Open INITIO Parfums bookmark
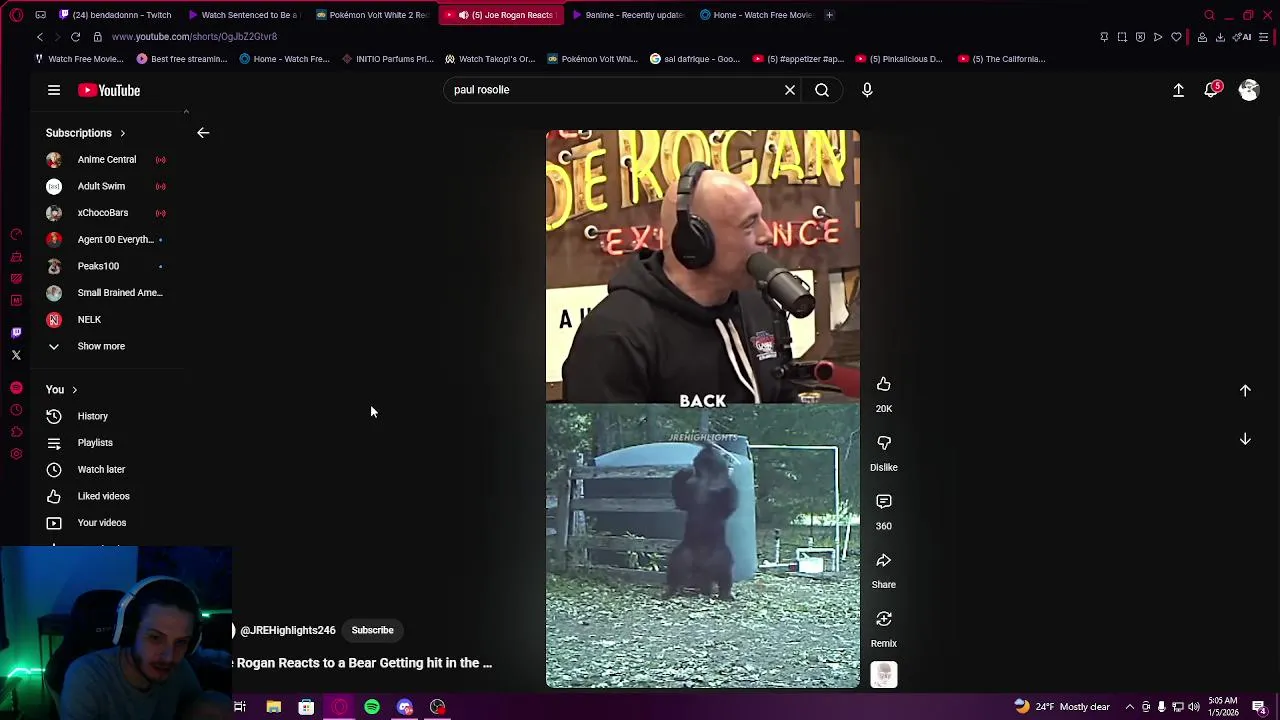Screen dimensions: 1280x720 pos(388,59)
